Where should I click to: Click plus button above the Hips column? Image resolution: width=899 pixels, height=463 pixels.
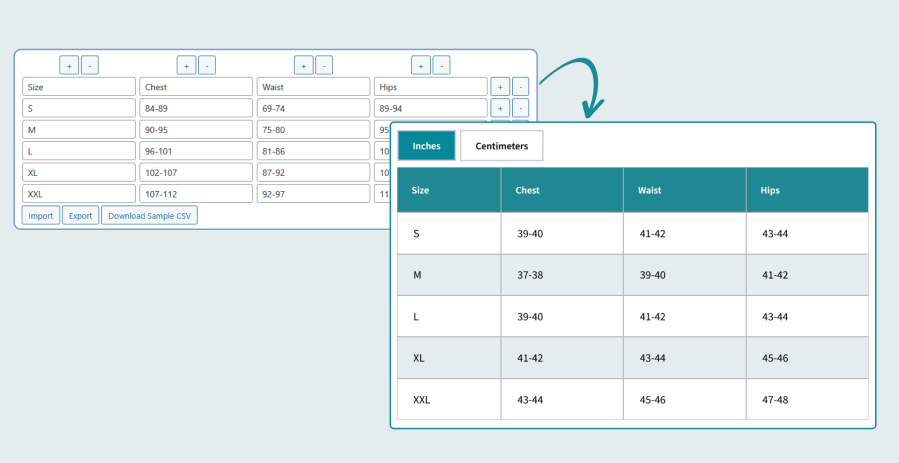[x=421, y=65]
